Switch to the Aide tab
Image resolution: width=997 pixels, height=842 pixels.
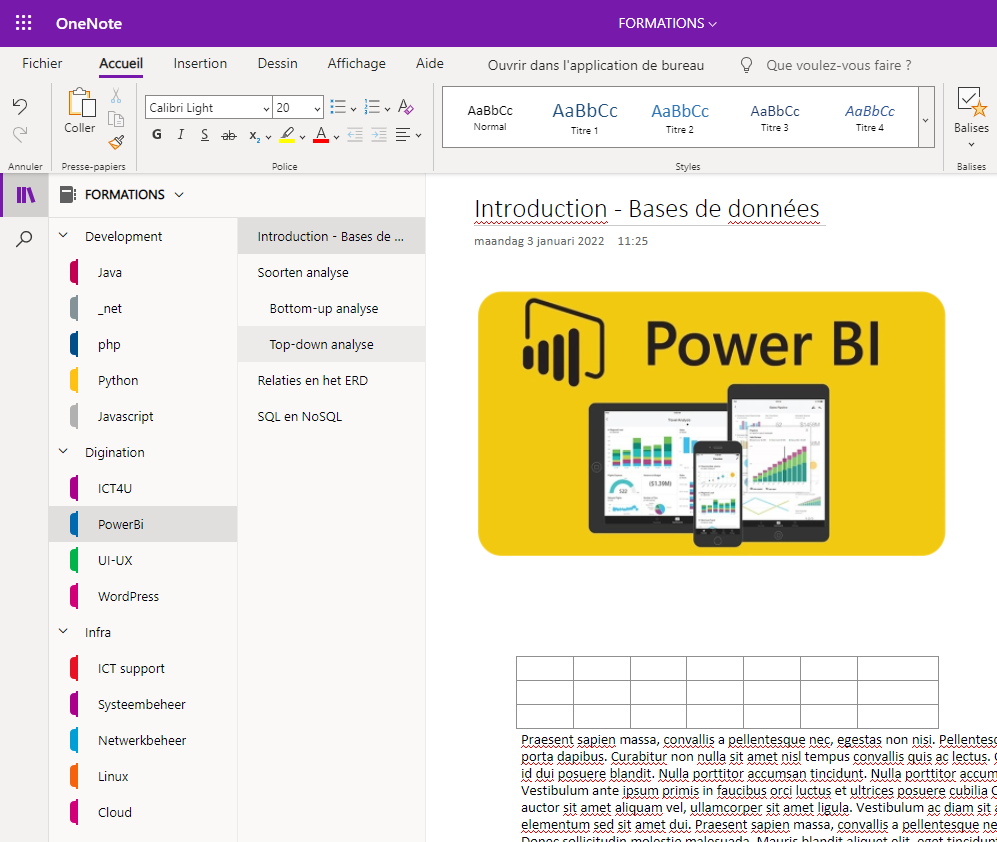tap(430, 64)
